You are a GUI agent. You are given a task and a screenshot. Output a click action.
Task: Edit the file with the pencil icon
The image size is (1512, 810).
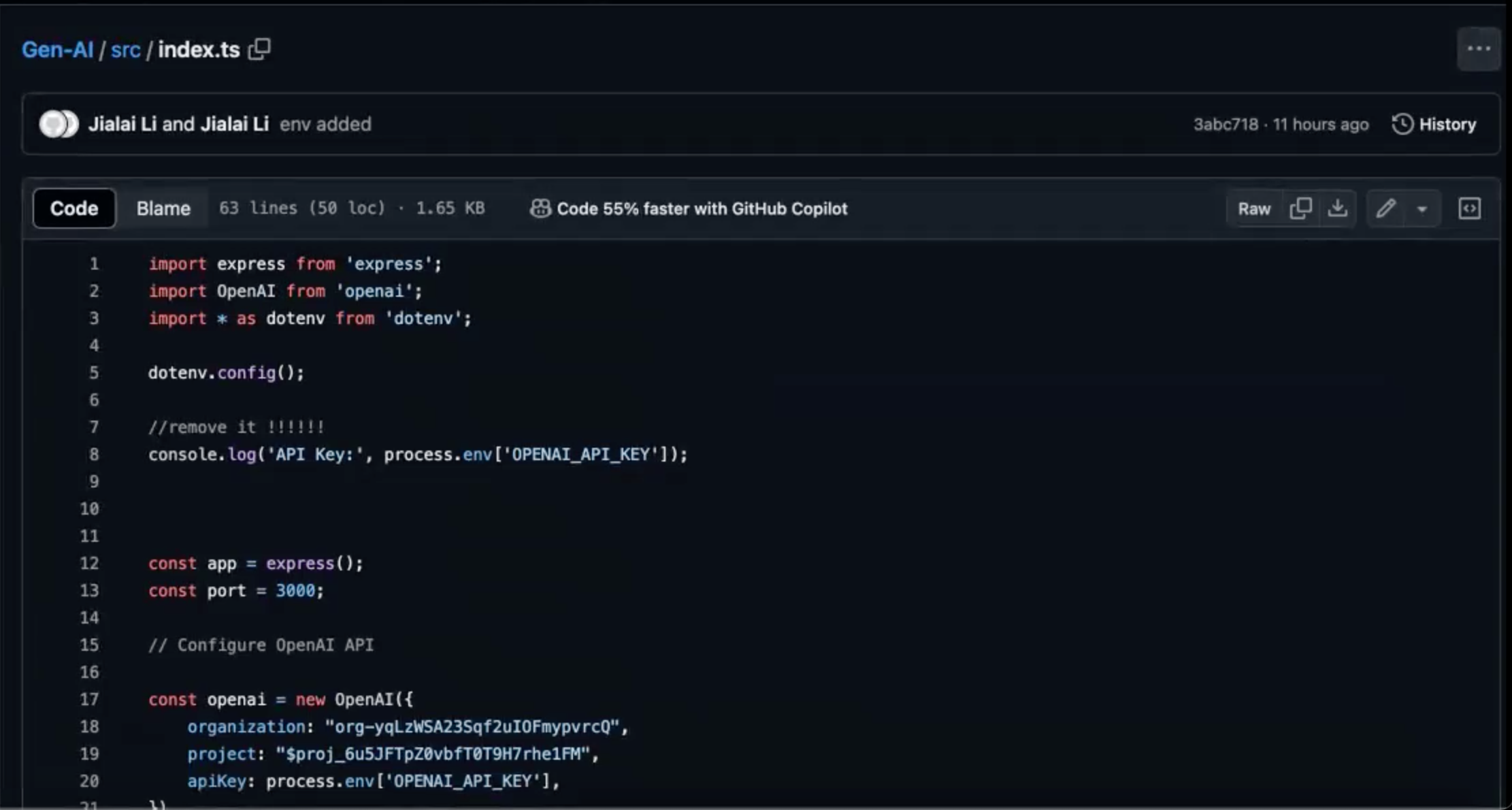1385,208
